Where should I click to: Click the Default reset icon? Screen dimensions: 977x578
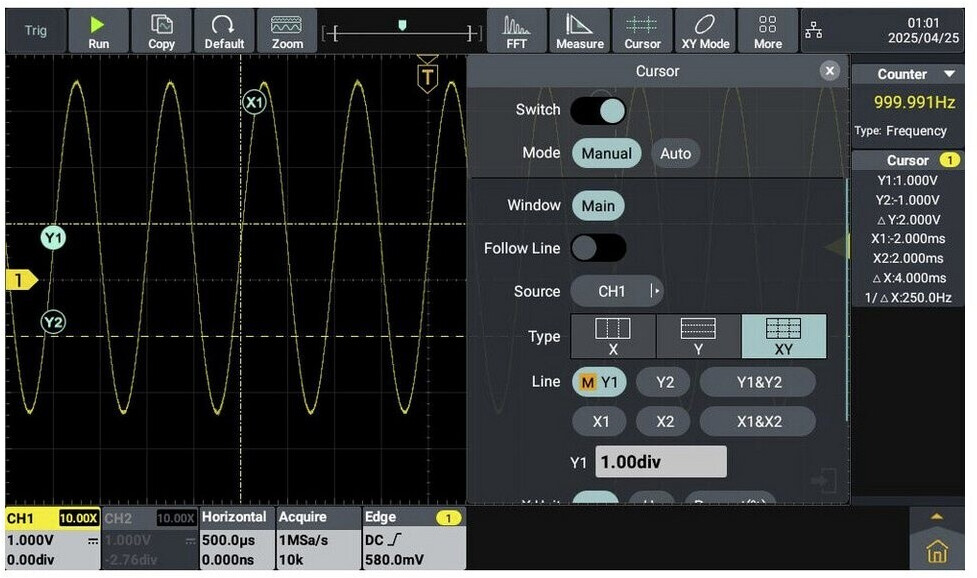(x=224, y=31)
